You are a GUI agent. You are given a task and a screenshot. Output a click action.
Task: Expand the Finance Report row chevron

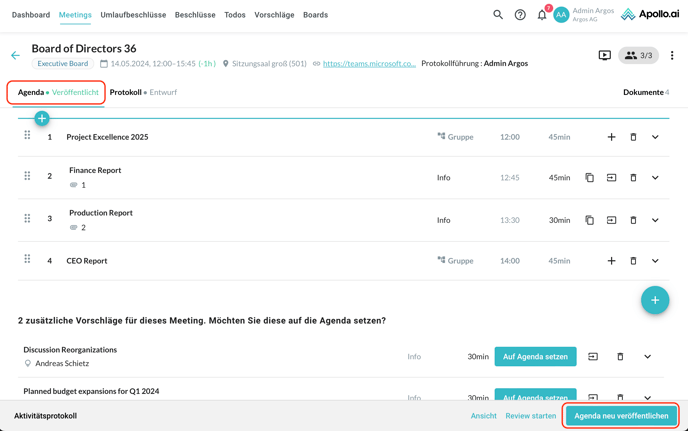pos(655,178)
